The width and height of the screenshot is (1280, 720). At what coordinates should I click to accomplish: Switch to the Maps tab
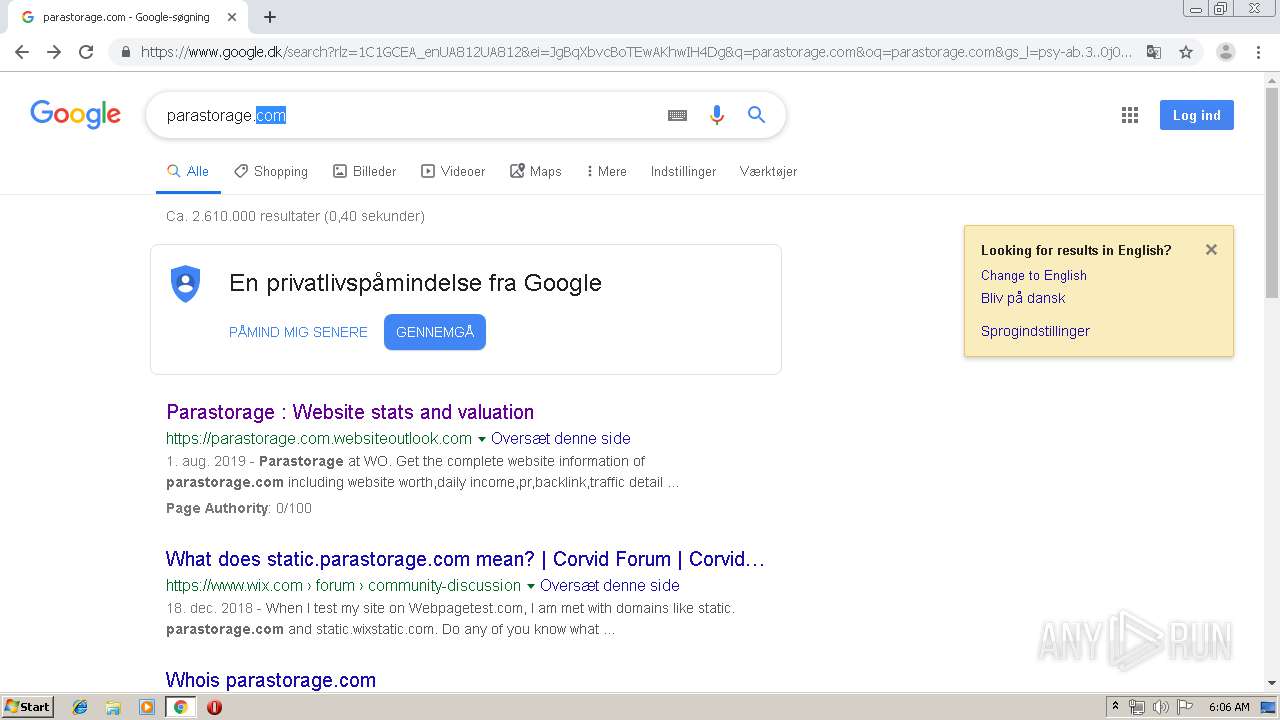[536, 171]
